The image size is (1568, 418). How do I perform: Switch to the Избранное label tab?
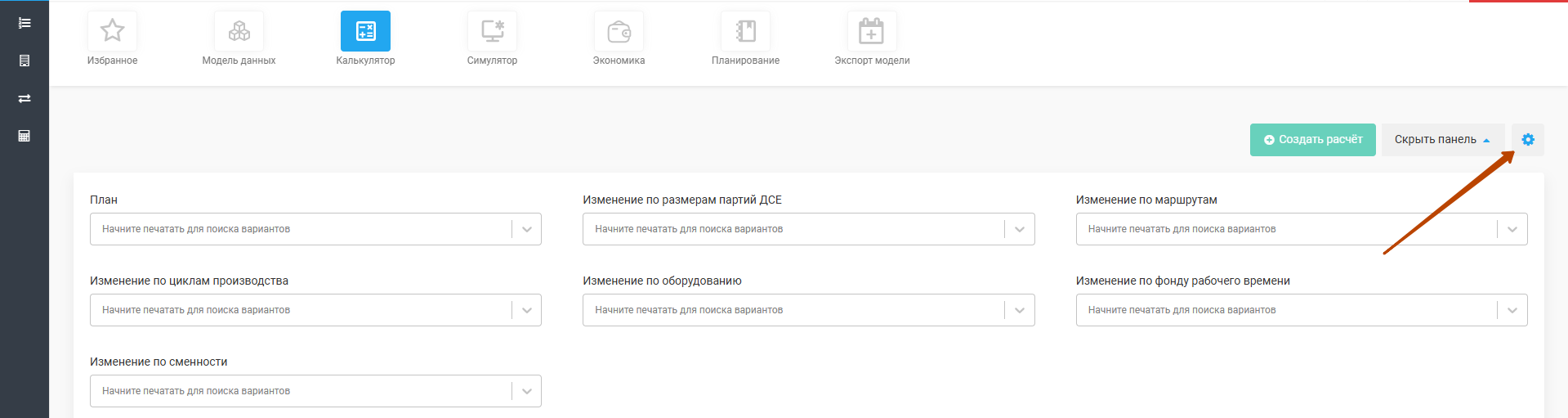tap(112, 61)
